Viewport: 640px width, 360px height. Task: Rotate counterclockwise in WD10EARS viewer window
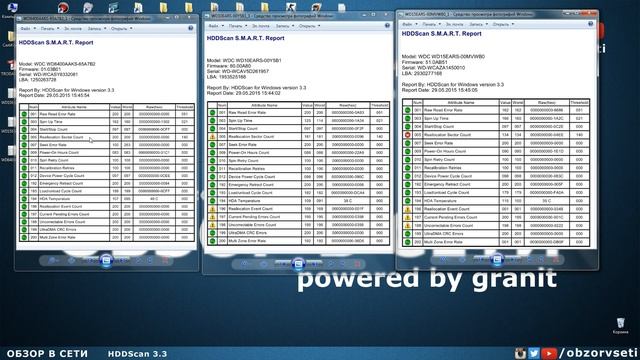331,264
